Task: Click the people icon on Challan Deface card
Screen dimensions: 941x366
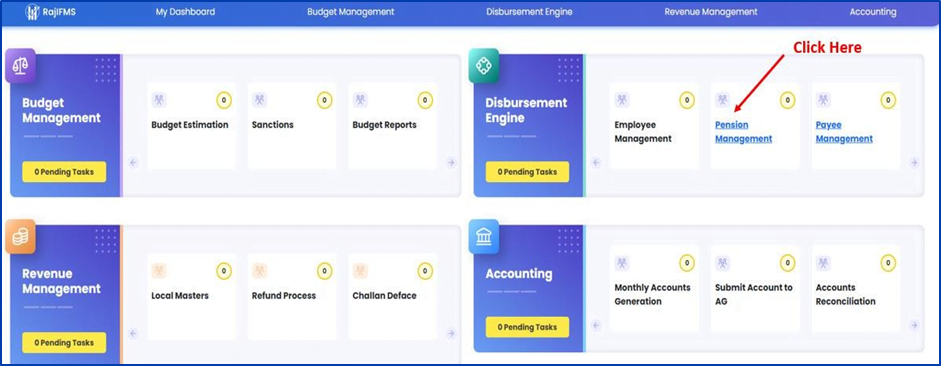Action: coord(360,271)
